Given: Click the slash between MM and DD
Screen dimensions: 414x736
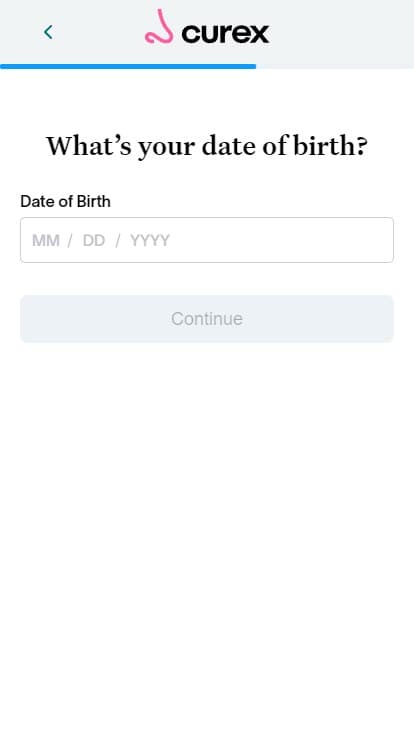Looking at the screenshot, I should click(70, 241).
